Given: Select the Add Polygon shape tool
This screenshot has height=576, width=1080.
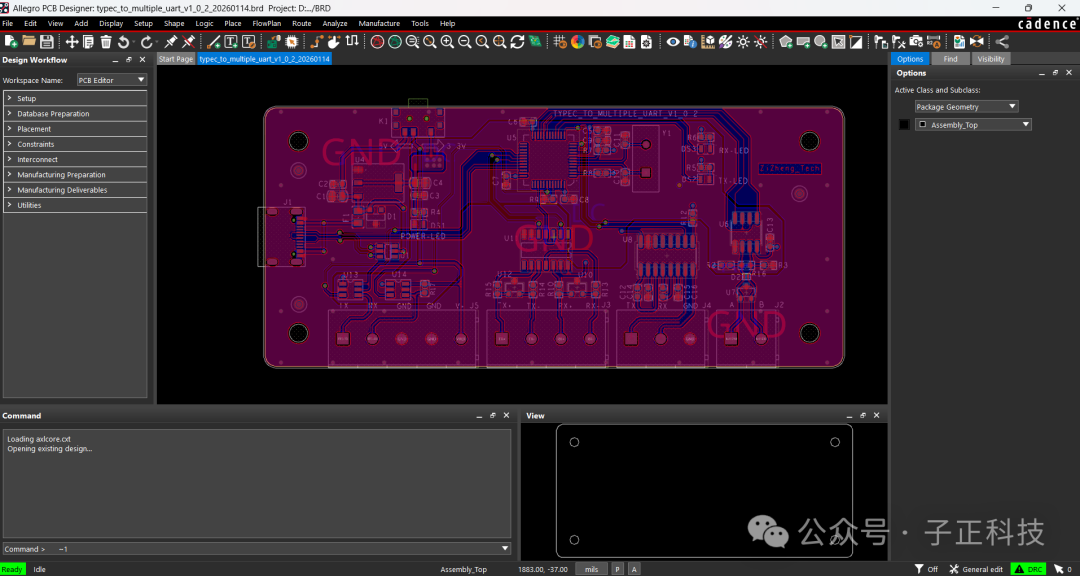Looking at the screenshot, I should pyautogui.click(x=786, y=41).
